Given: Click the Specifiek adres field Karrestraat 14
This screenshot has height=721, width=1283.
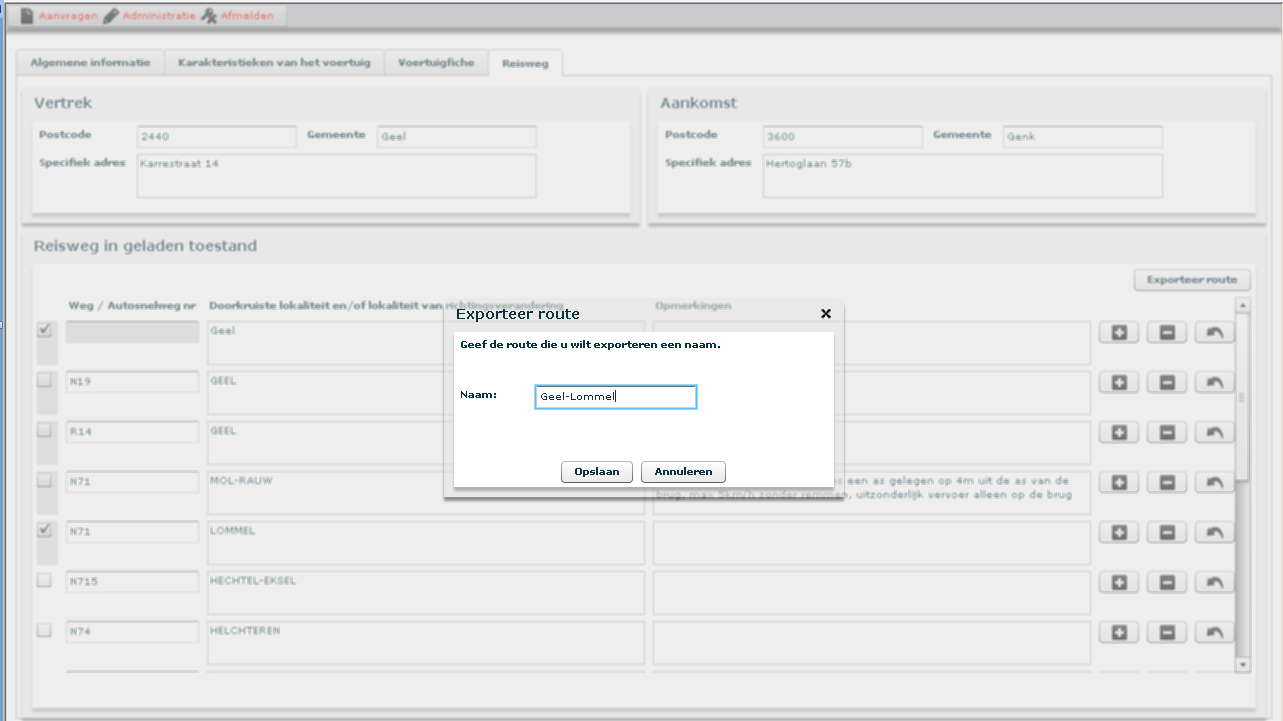Looking at the screenshot, I should coord(337,176).
